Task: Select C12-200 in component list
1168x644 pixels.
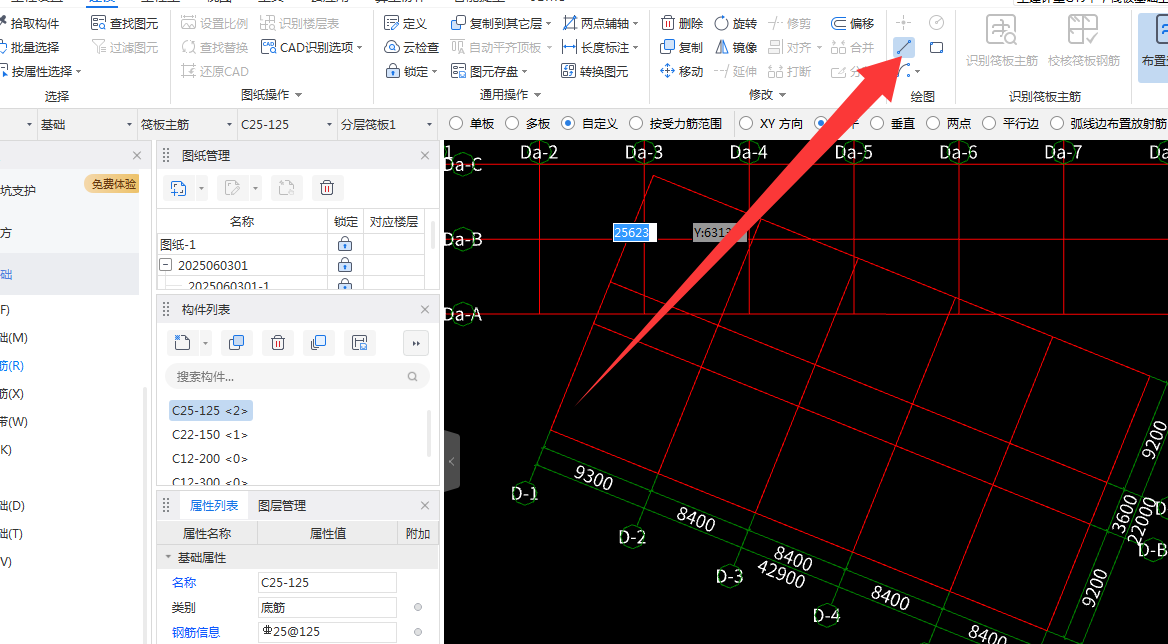Action: [210, 459]
